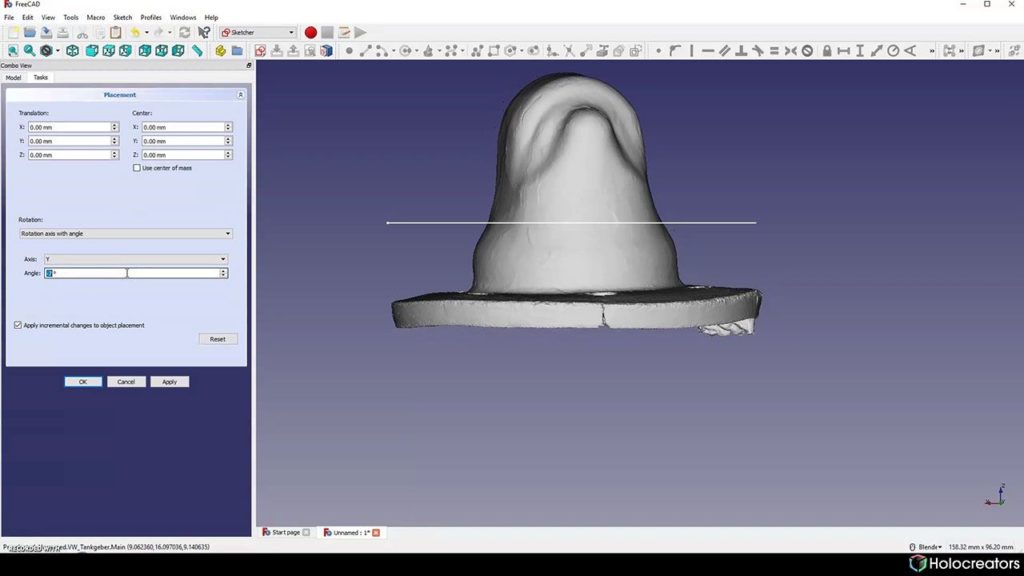Open the Macros list notepad icon

[x=344, y=33]
